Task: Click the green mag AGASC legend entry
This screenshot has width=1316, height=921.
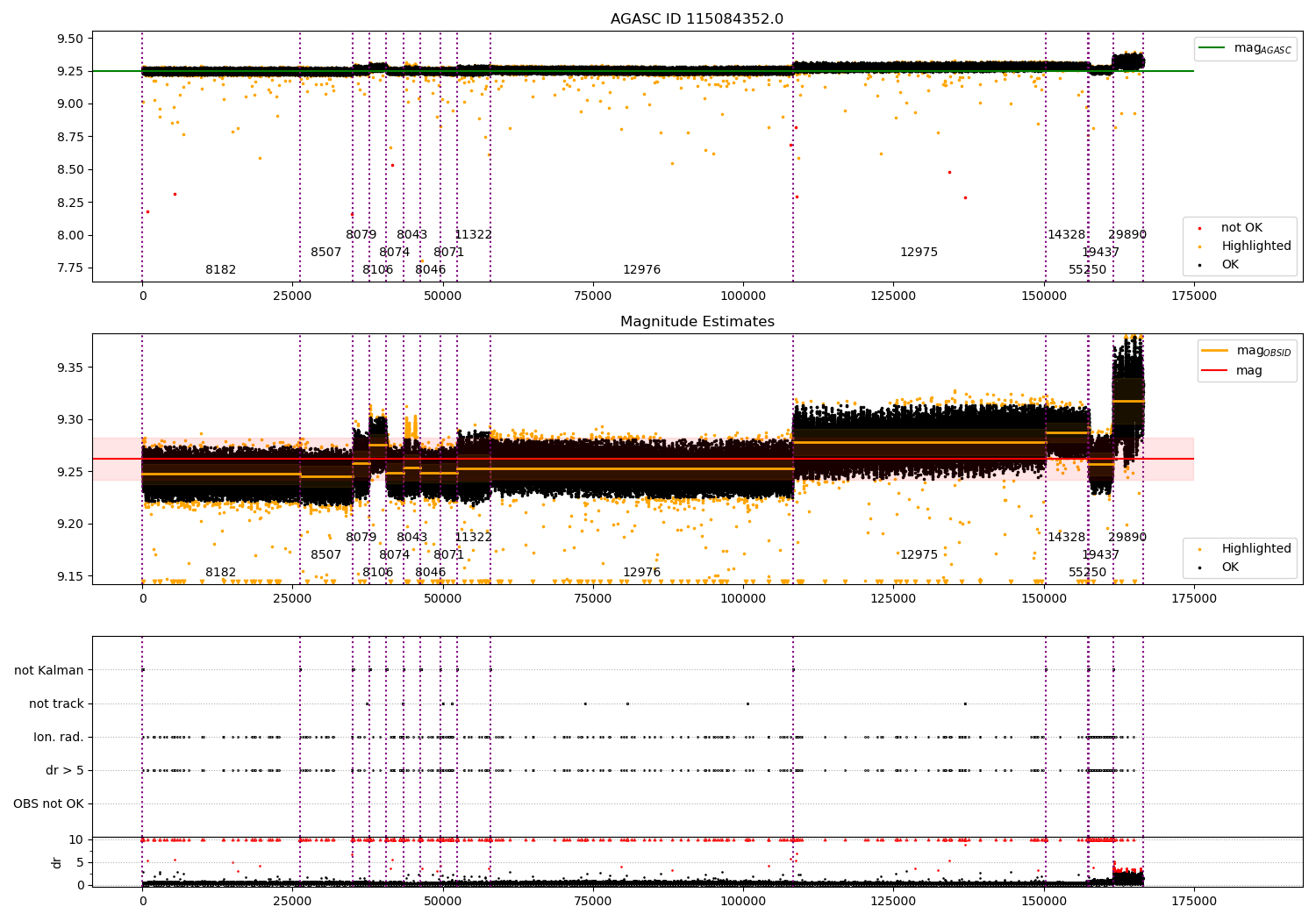Action: (1246, 48)
